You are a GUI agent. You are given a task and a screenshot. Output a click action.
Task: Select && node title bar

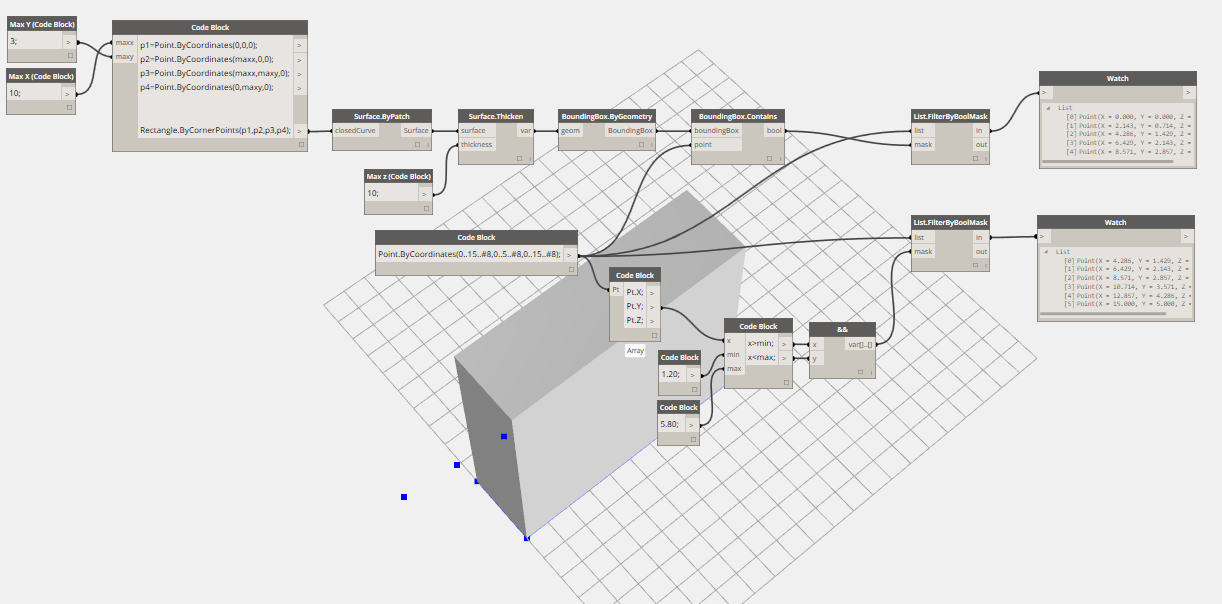[x=843, y=329]
